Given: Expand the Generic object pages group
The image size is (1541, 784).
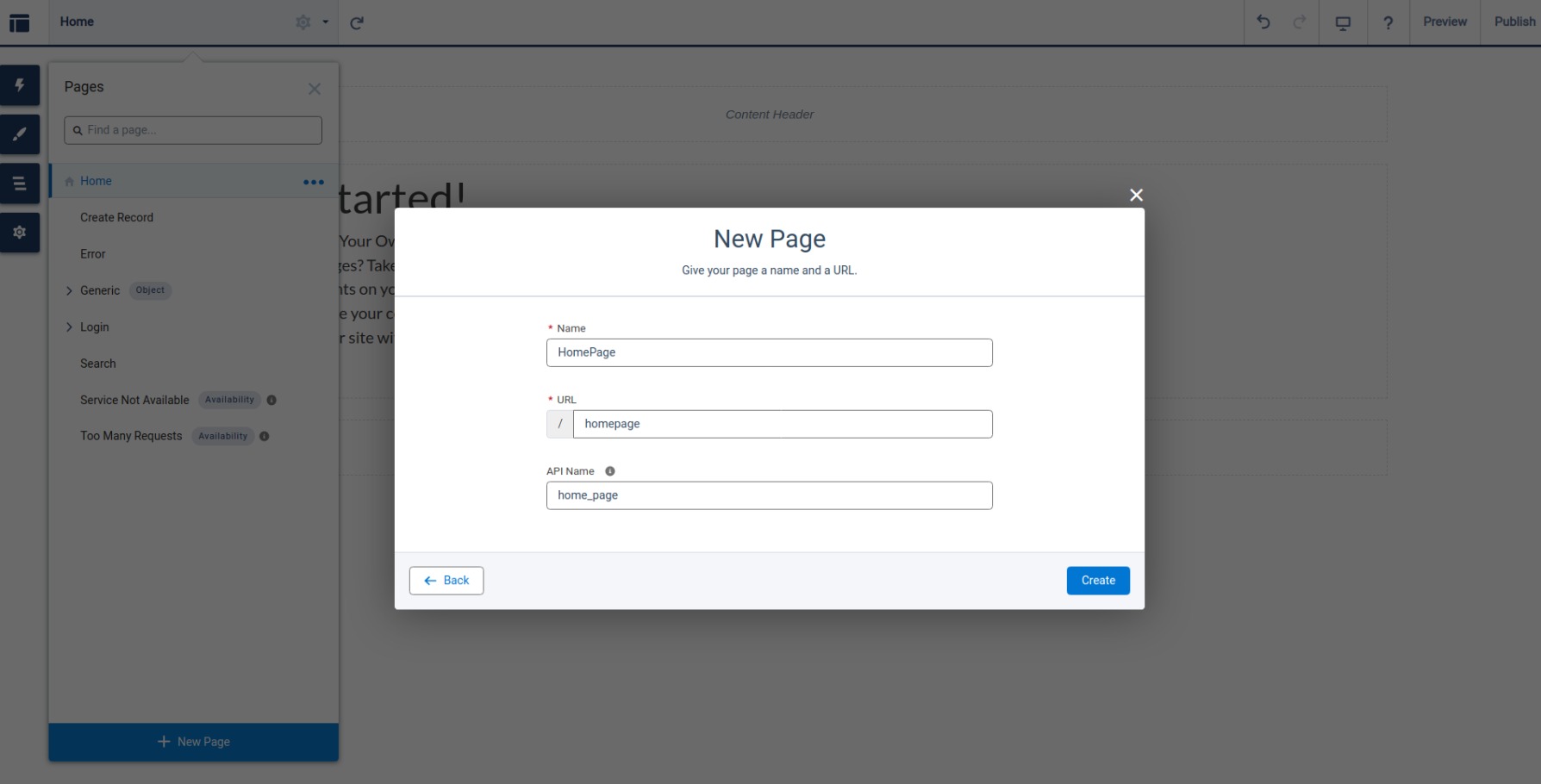Looking at the screenshot, I should [x=70, y=290].
